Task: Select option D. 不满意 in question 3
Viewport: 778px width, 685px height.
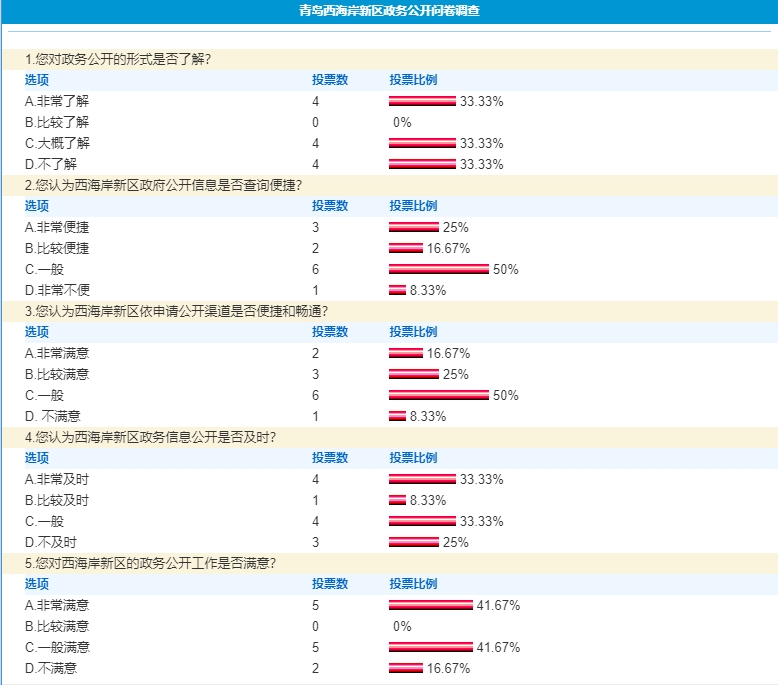Action: [x=53, y=416]
